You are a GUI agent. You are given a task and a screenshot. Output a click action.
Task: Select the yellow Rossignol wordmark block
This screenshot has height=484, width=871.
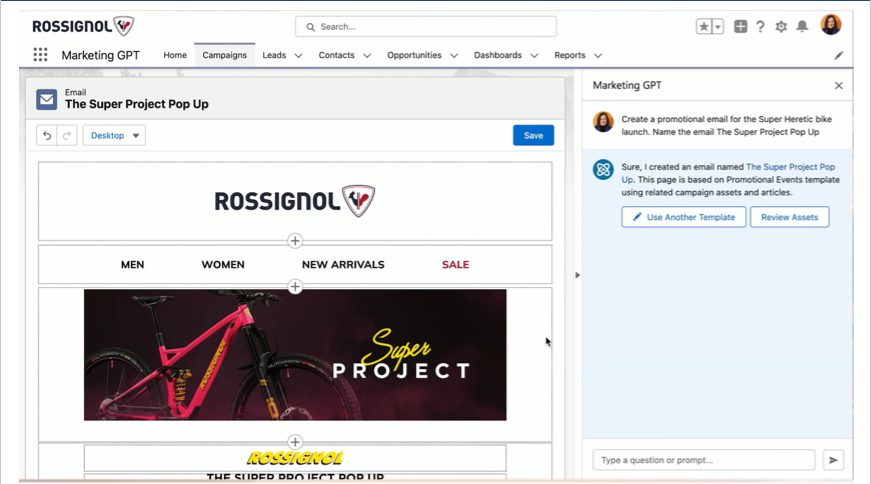[x=295, y=458]
